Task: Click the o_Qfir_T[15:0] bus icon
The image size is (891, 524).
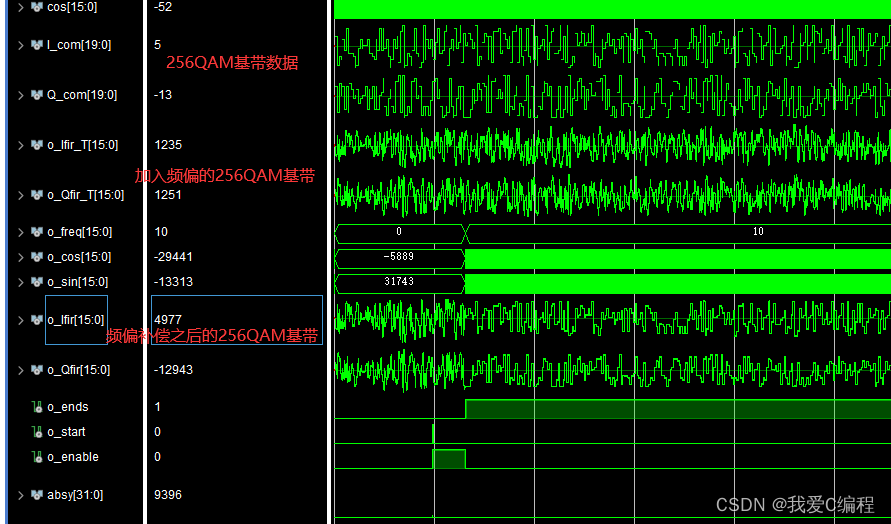Action: click(37, 195)
